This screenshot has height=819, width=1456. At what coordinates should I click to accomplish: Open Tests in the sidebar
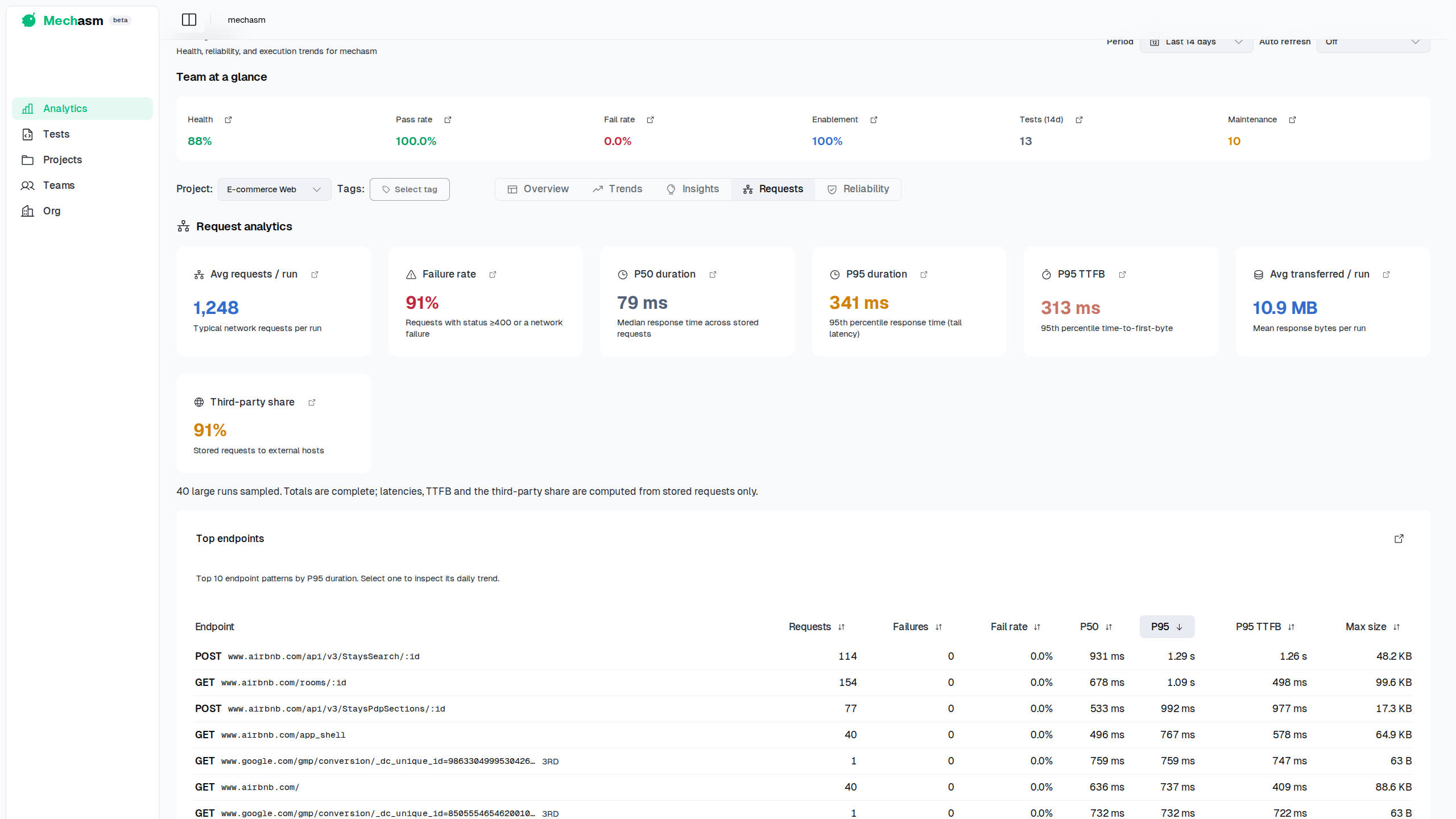(x=82, y=134)
